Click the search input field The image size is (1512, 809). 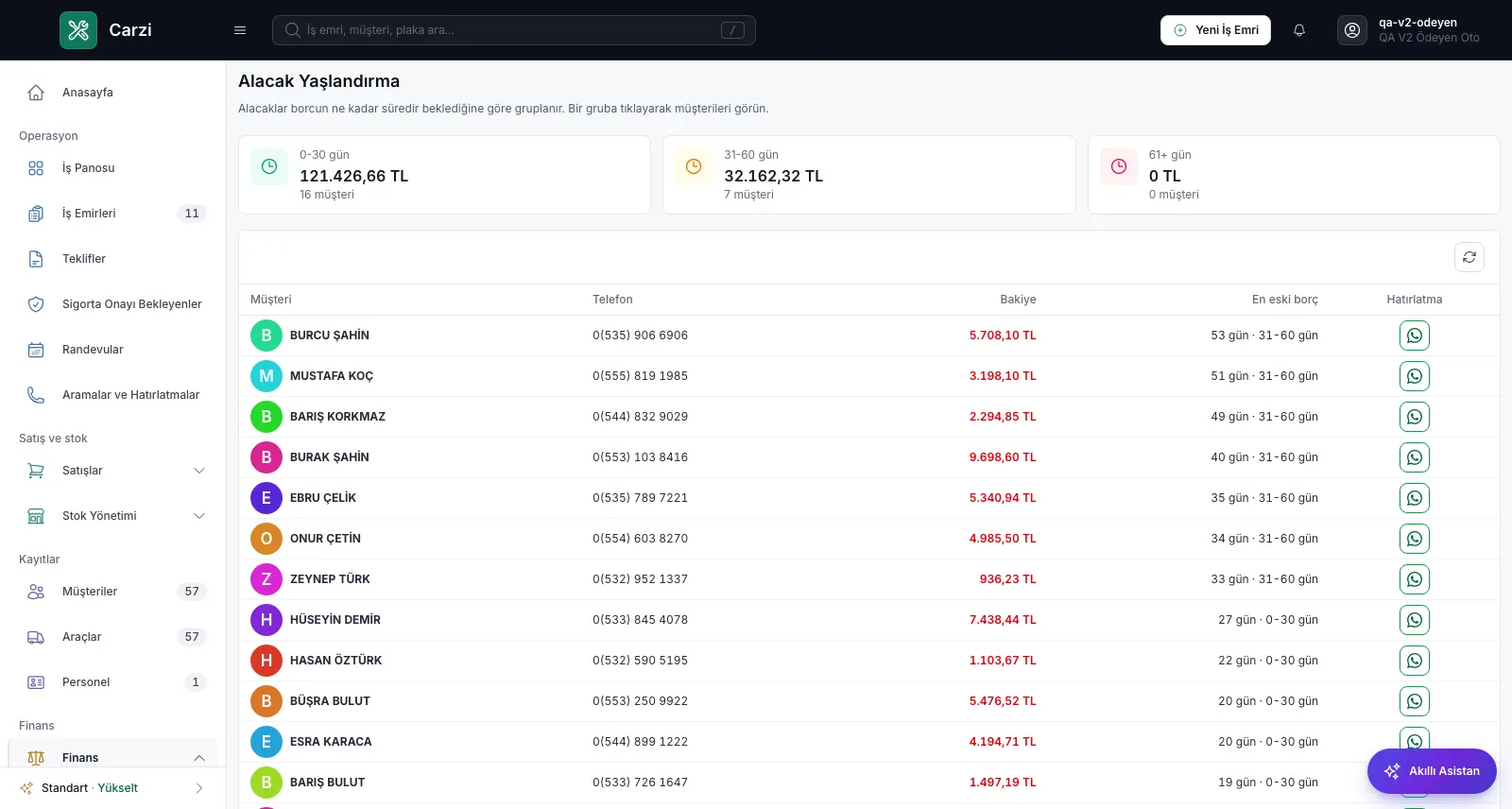click(x=514, y=30)
